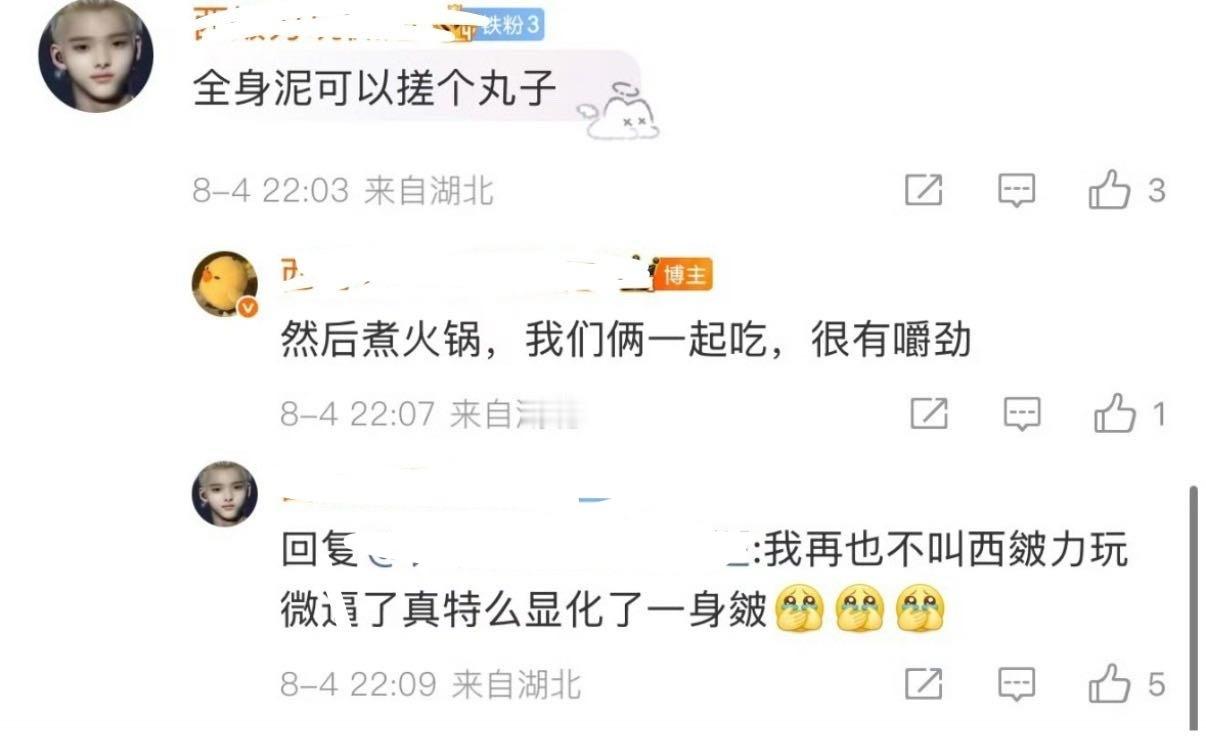Click the vertical scrollbar on right

tap(1193, 608)
